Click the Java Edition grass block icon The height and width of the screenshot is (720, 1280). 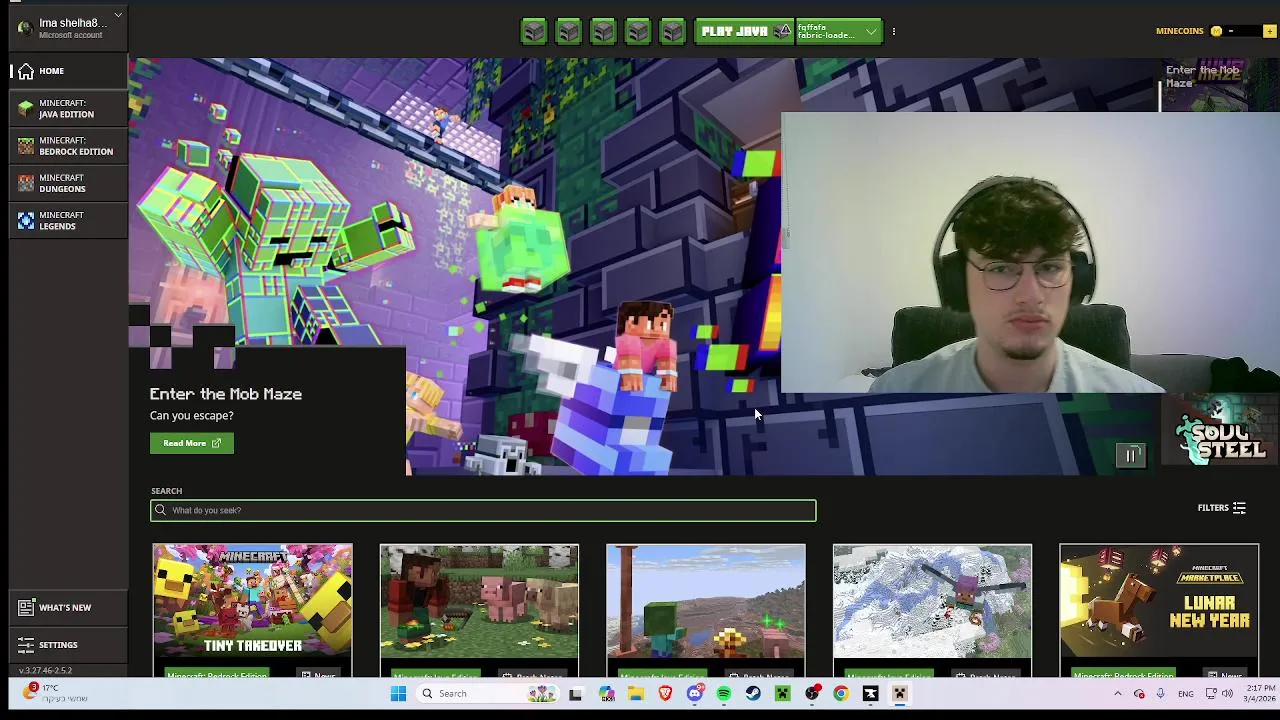(x=26, y=108)
